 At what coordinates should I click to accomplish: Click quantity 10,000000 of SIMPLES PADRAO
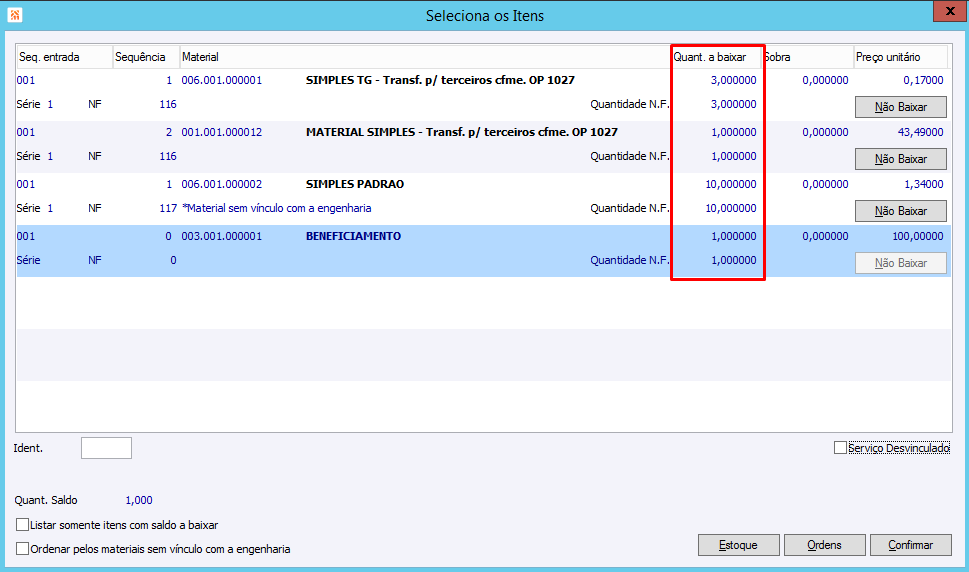[x=731, y=184]
